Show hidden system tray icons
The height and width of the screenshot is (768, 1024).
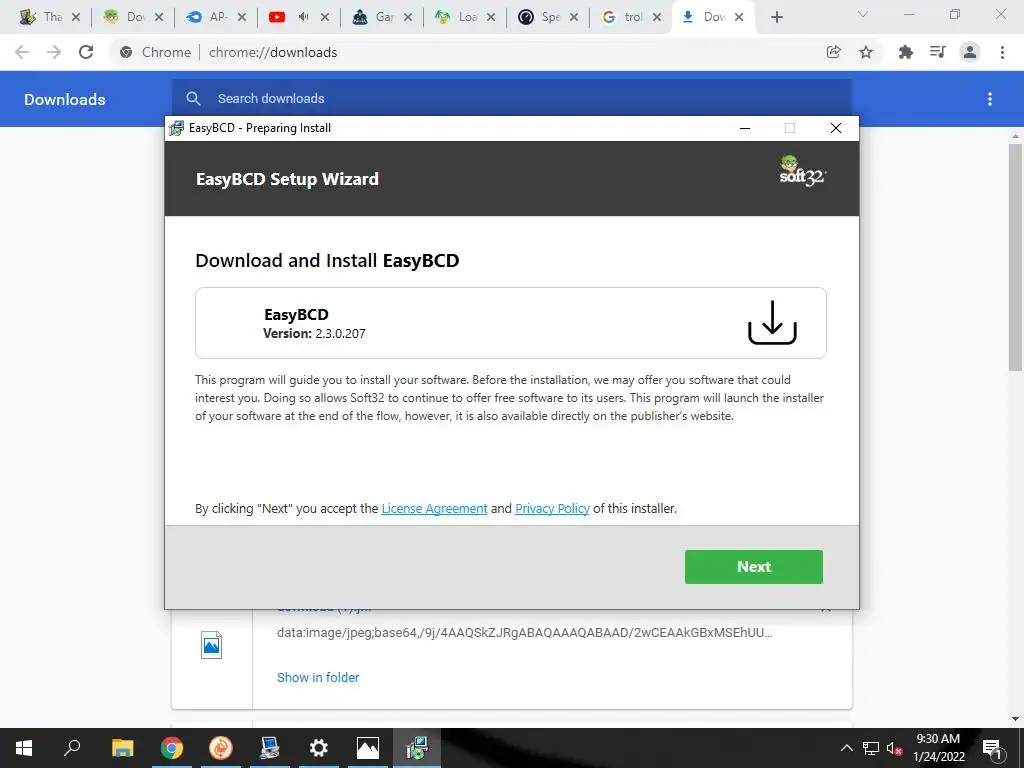pos(846,748)
